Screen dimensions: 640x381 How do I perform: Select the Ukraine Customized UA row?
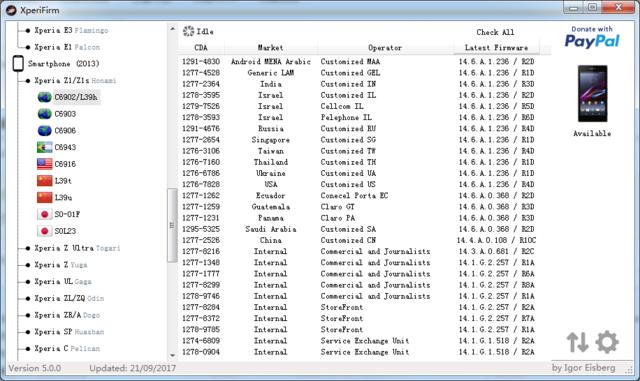click(358, 174)
